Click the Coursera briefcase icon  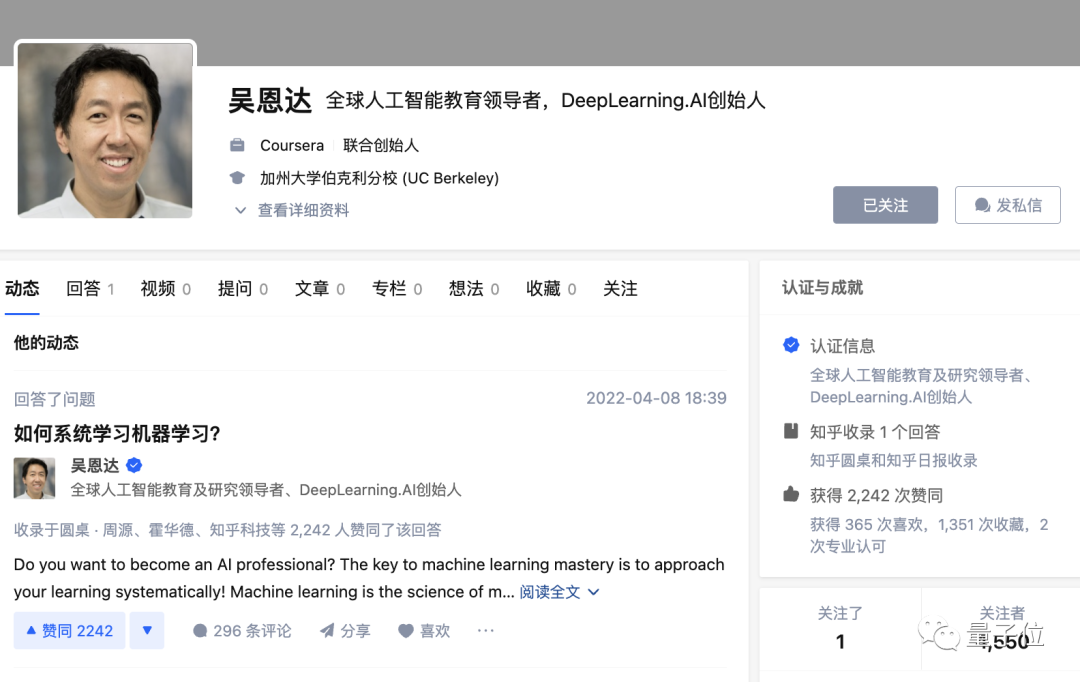click(237, 145)
